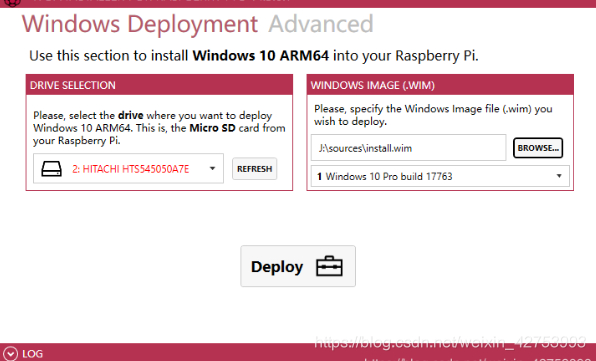Expand the Windows 10 Pro build dropdown
Viewport: 596px width, 361px height.
[440, 176]
